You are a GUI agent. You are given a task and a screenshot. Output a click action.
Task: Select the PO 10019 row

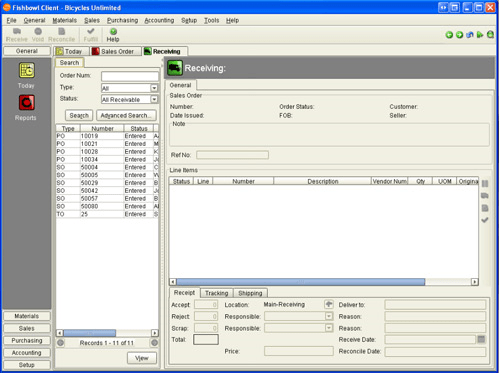click(x=107, y=136)
